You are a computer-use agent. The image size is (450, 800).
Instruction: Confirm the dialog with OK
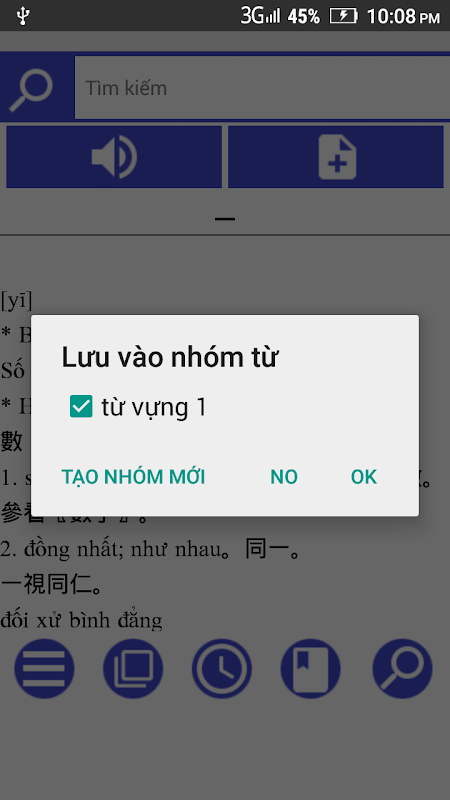(364, 477)
